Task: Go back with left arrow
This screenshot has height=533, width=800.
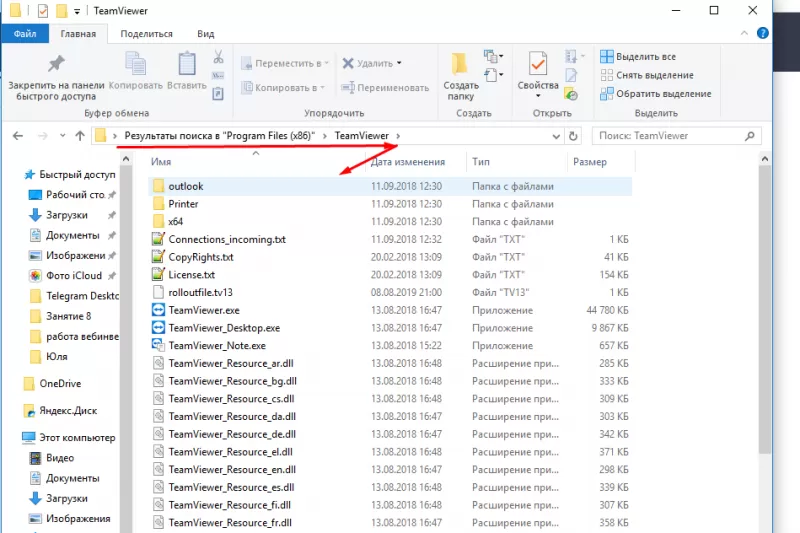Action: pyautogui.click(x=18, y=136)
